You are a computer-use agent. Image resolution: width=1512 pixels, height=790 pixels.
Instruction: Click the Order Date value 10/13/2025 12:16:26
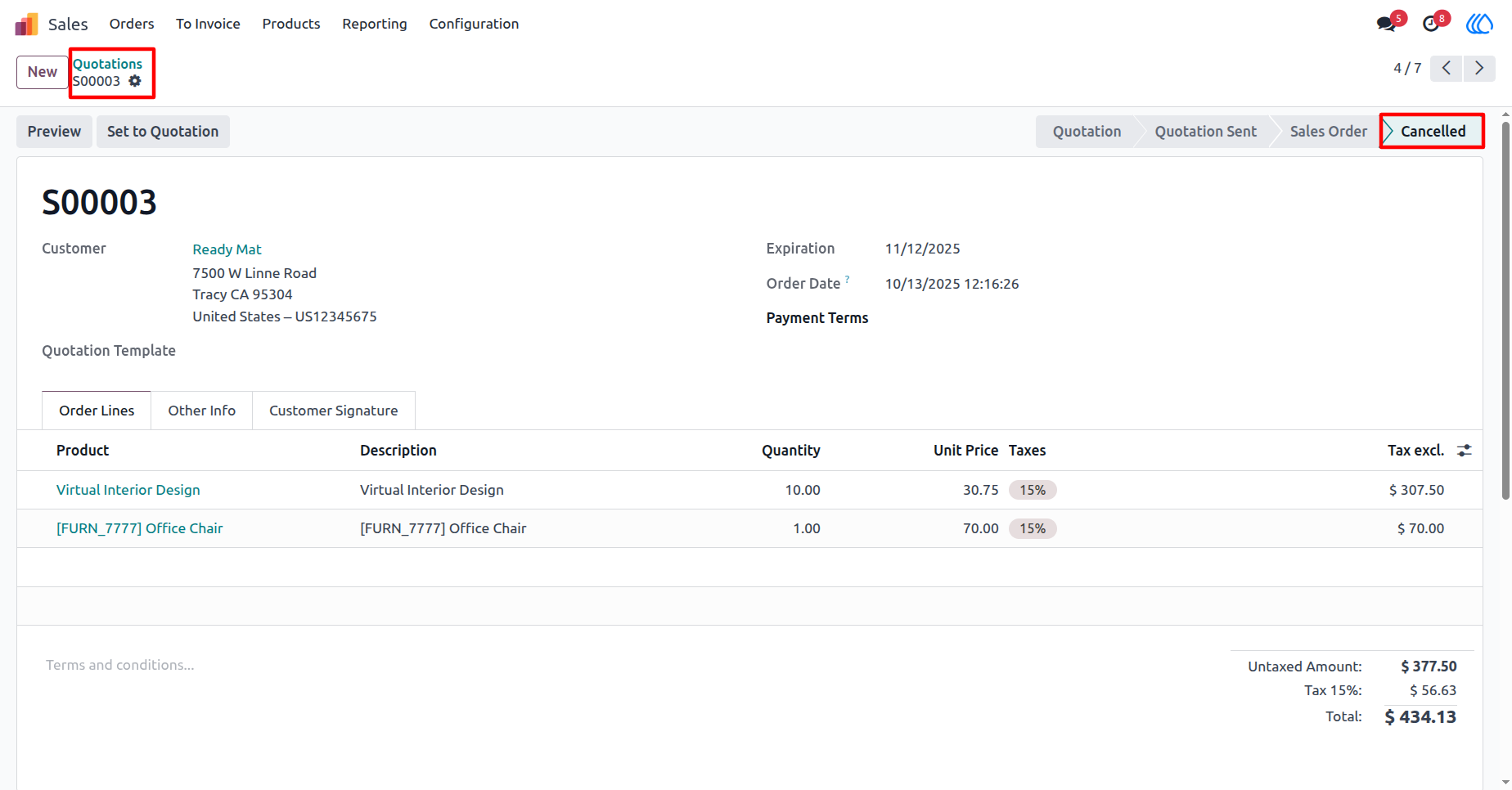[x=952, y=284]
